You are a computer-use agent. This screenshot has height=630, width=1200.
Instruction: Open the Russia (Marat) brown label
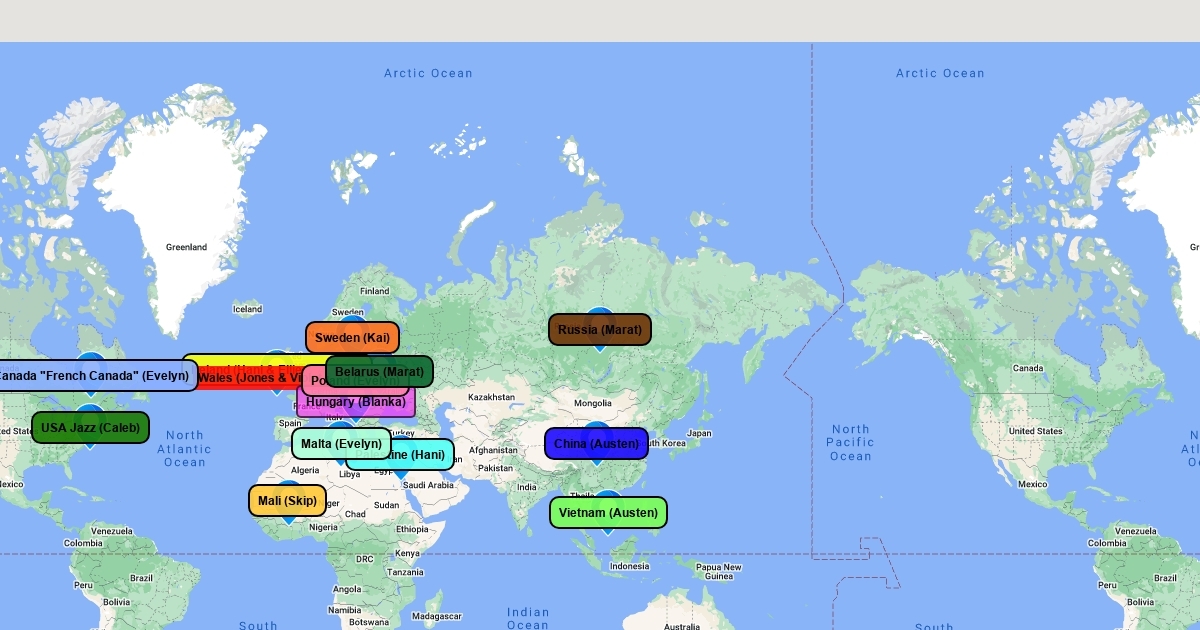pyautogui.click(x=599, y=330)
